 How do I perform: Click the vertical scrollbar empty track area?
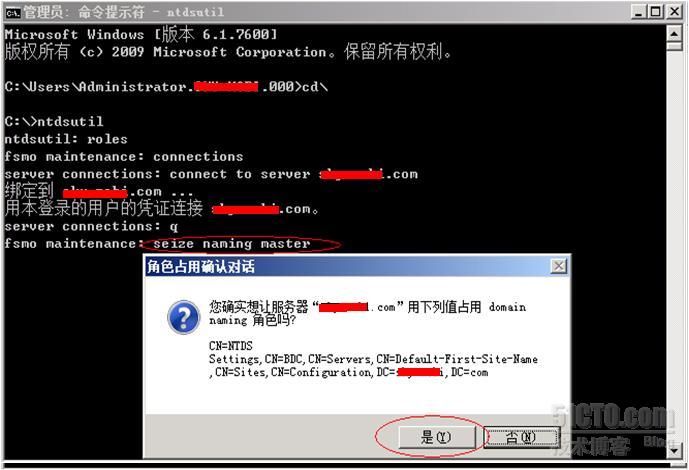674,246
